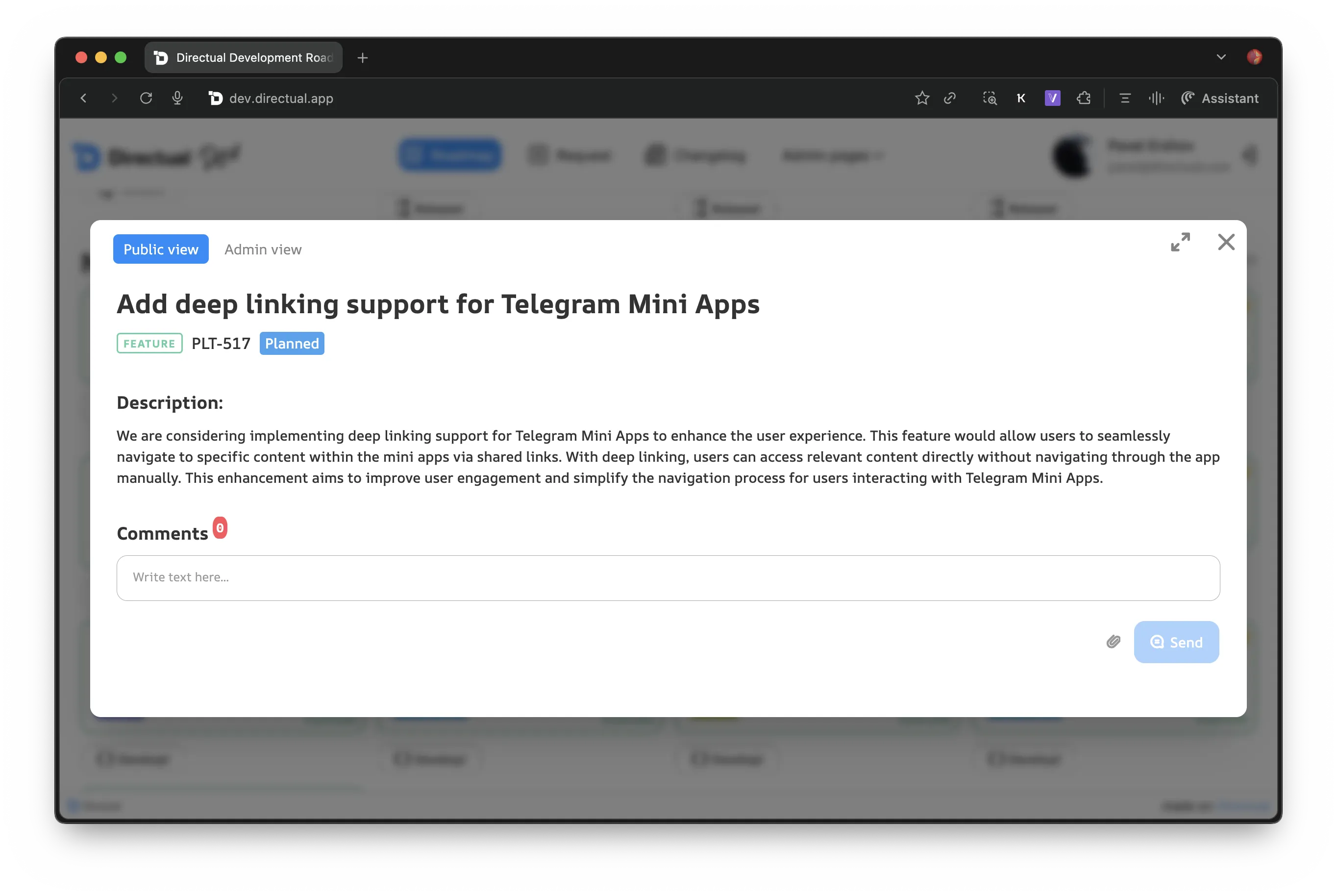Open the page search lens icon

click(x=990, y=99)
